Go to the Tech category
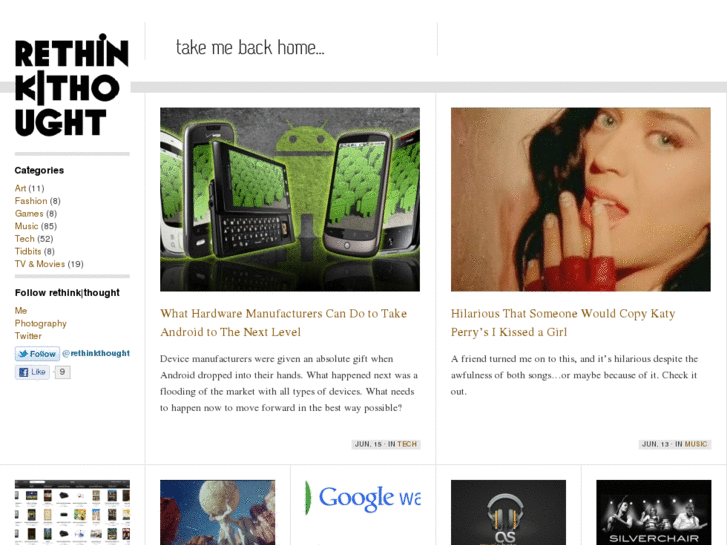 pyautogui.click(x=25, y=238)
